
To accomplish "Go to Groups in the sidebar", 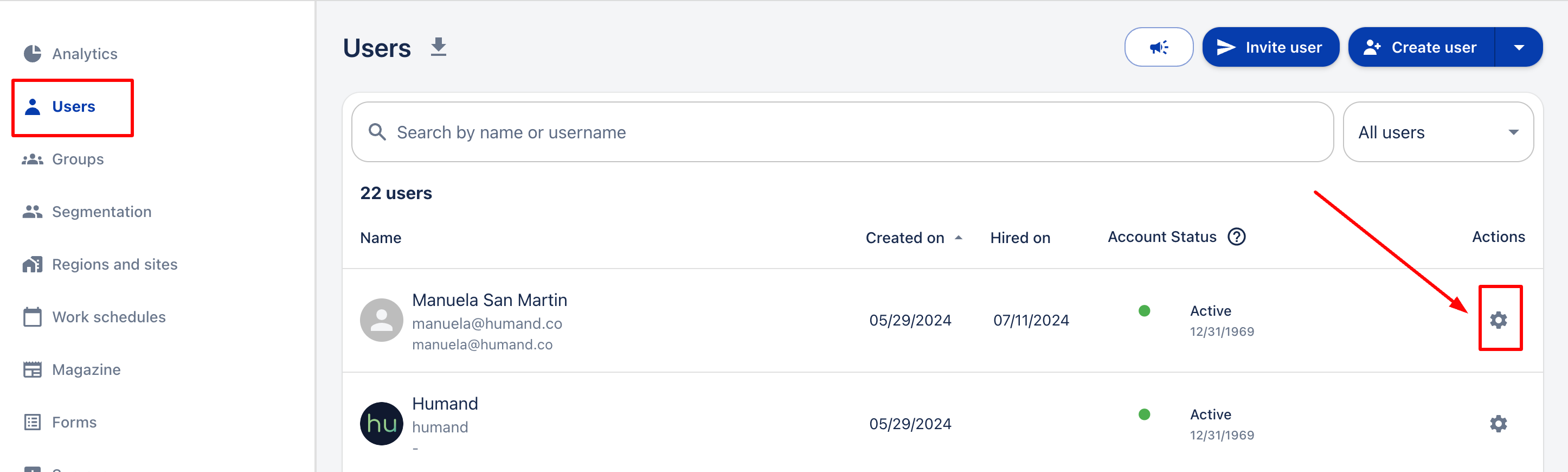I will [x=78, y=159].
